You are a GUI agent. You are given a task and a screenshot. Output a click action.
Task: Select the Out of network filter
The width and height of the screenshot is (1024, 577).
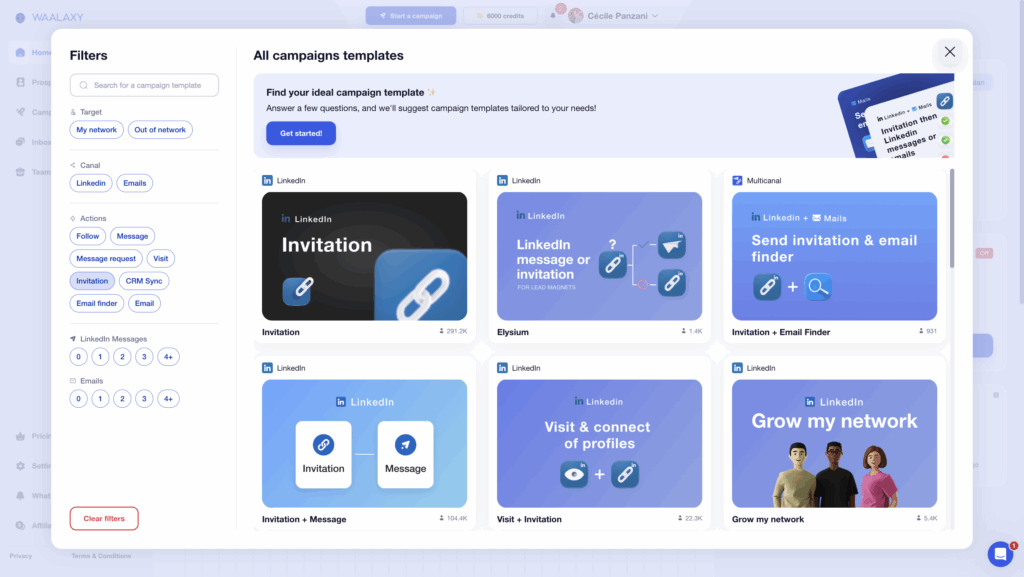tap(160, 130)
